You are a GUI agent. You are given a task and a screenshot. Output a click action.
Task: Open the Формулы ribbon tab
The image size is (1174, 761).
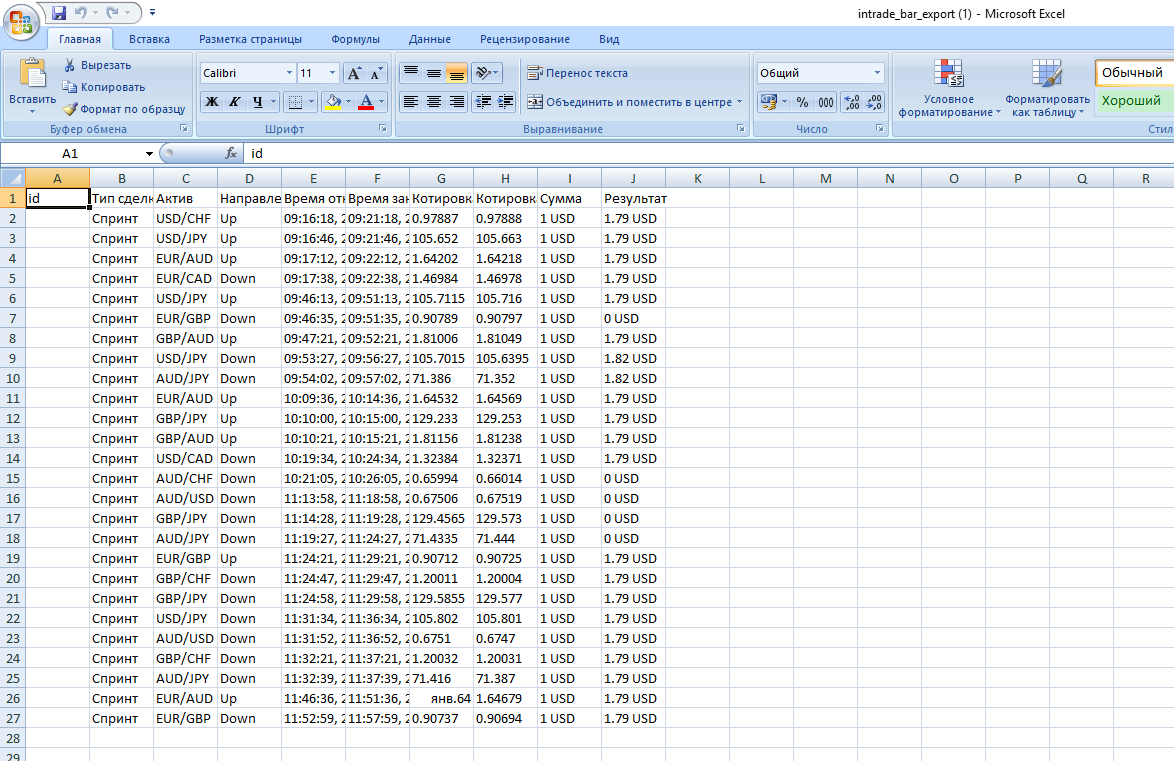click(x=356, y=39)
